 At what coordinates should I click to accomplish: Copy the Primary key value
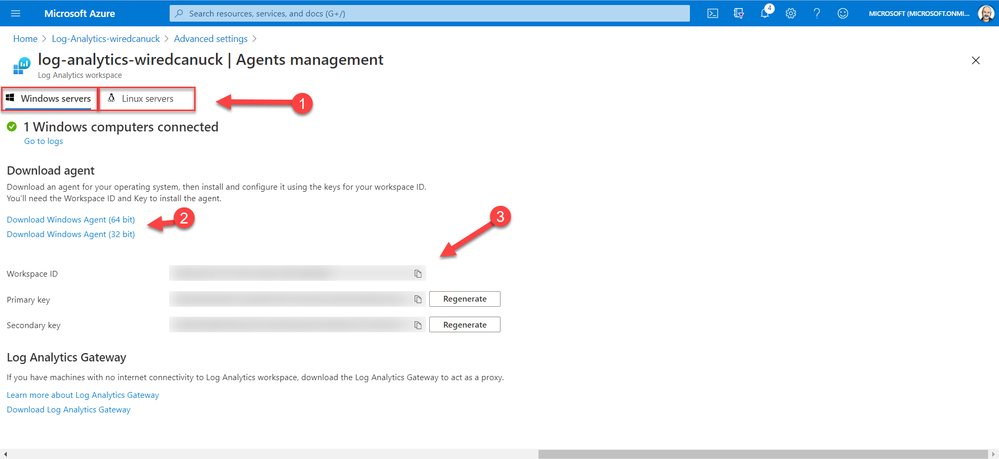418,299
